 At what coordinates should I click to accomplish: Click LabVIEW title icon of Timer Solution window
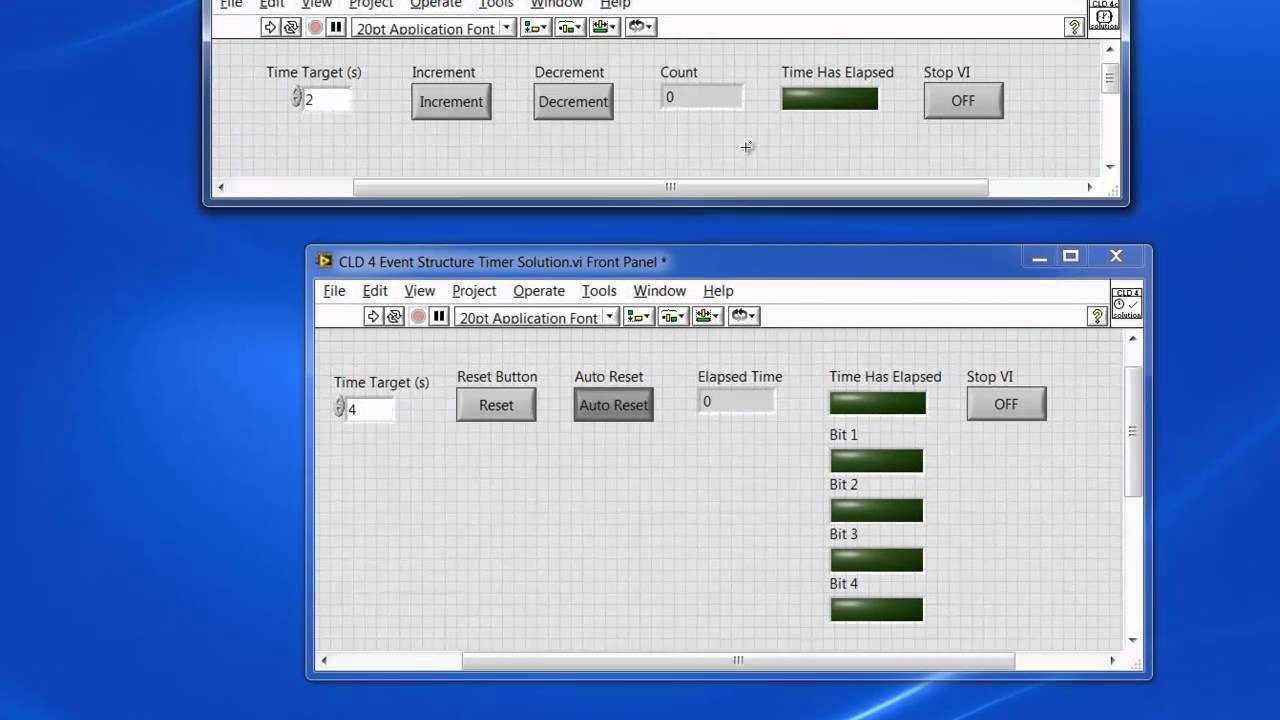[x=324, y=261]
